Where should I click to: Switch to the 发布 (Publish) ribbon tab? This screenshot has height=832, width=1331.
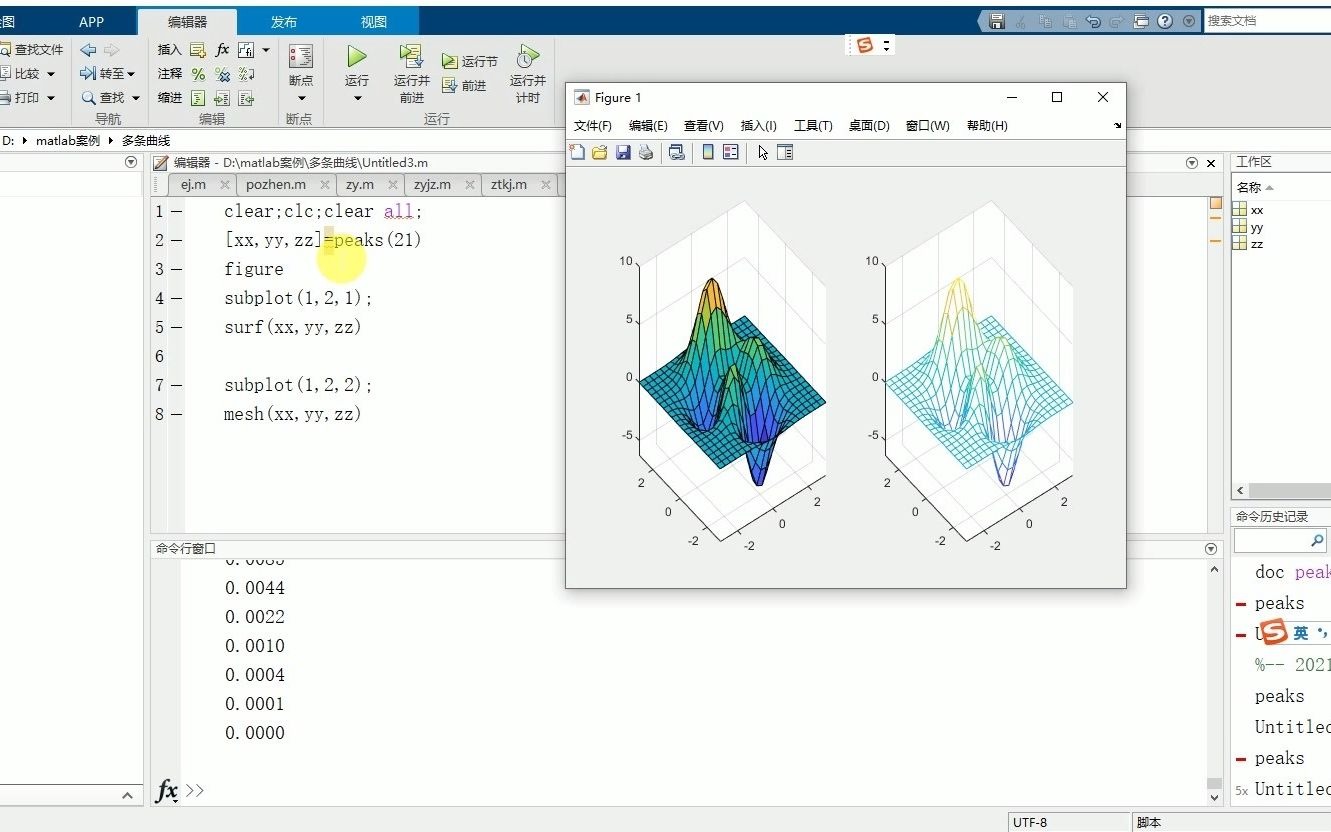pos(284,22)
